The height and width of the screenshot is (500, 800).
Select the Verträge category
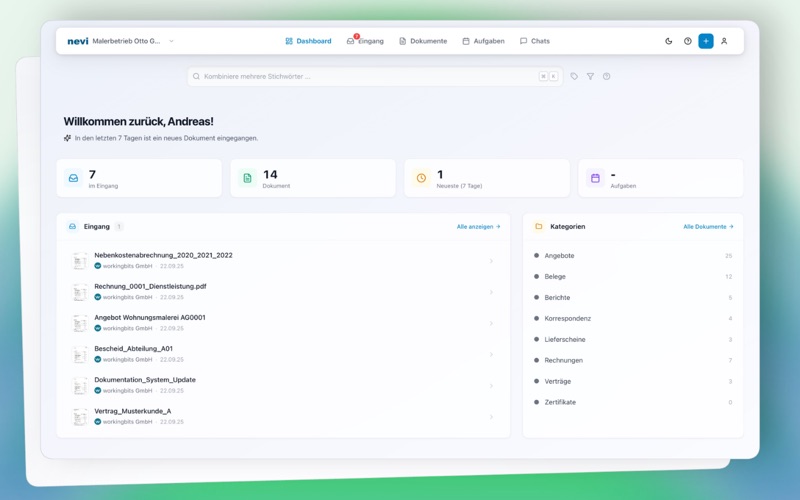click(x=633, y=381)
